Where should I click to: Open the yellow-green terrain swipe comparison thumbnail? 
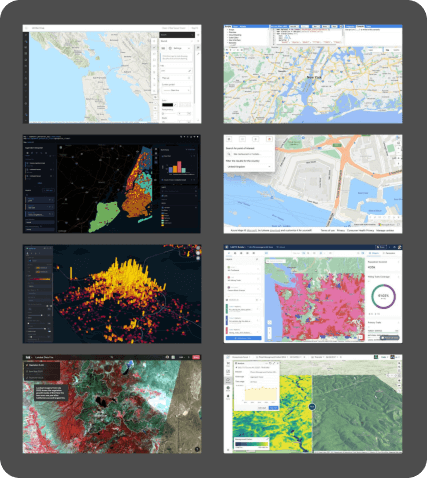[x=313, y=404]
